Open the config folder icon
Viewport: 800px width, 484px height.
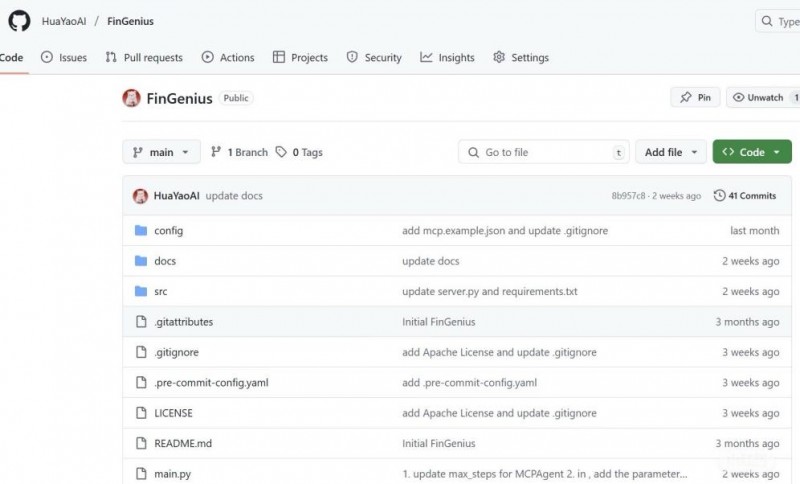(140, 231)
